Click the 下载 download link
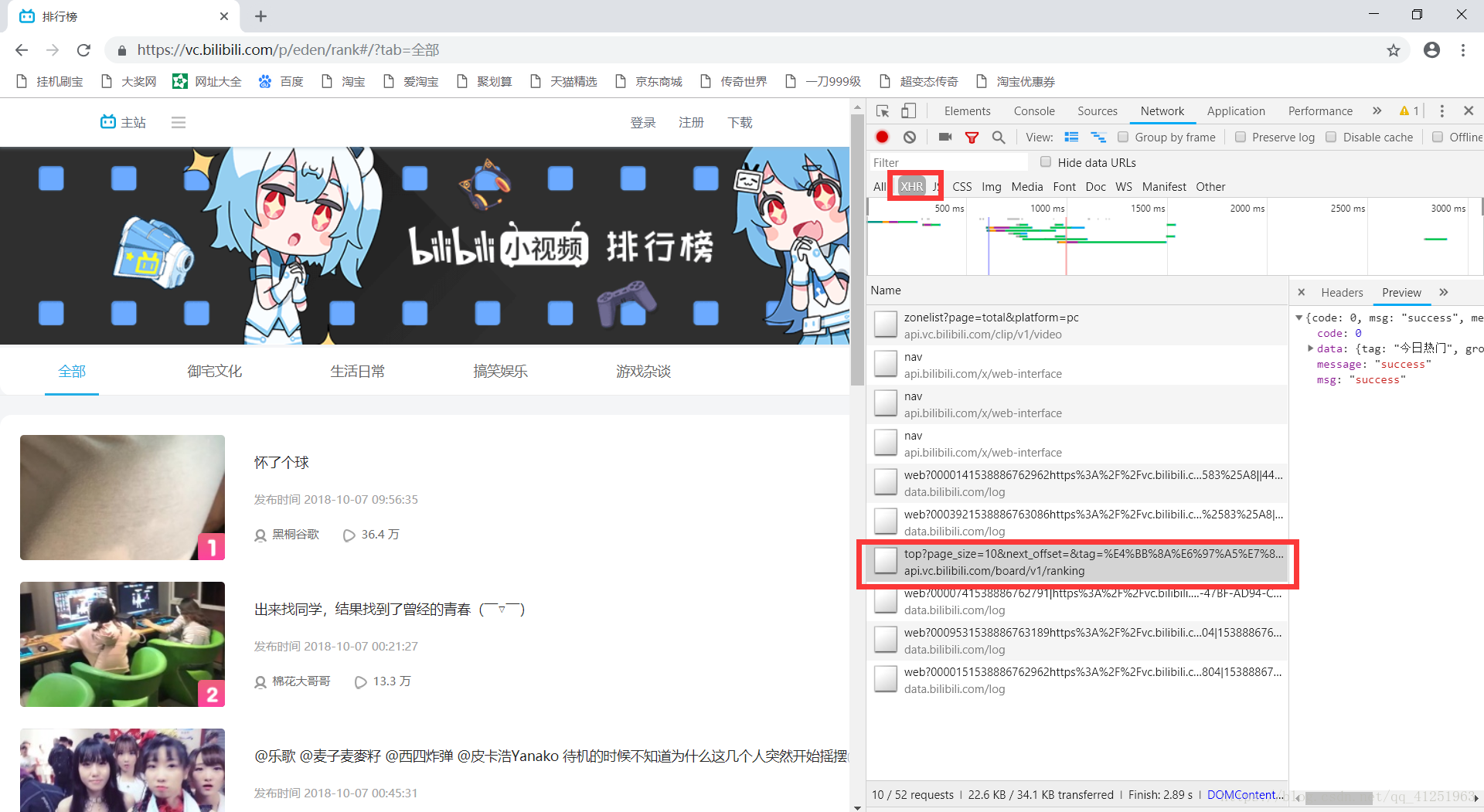 pos(740,122)
